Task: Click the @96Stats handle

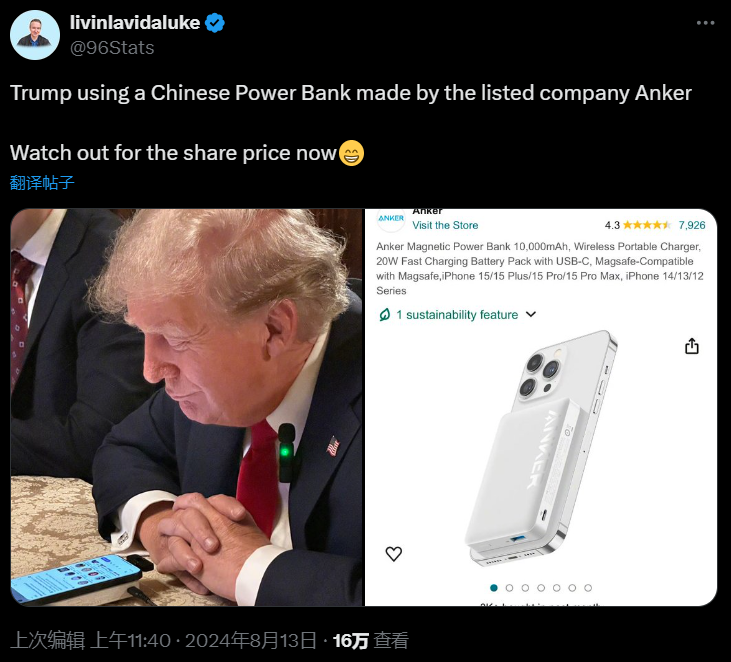Action: tap(112, 48)
